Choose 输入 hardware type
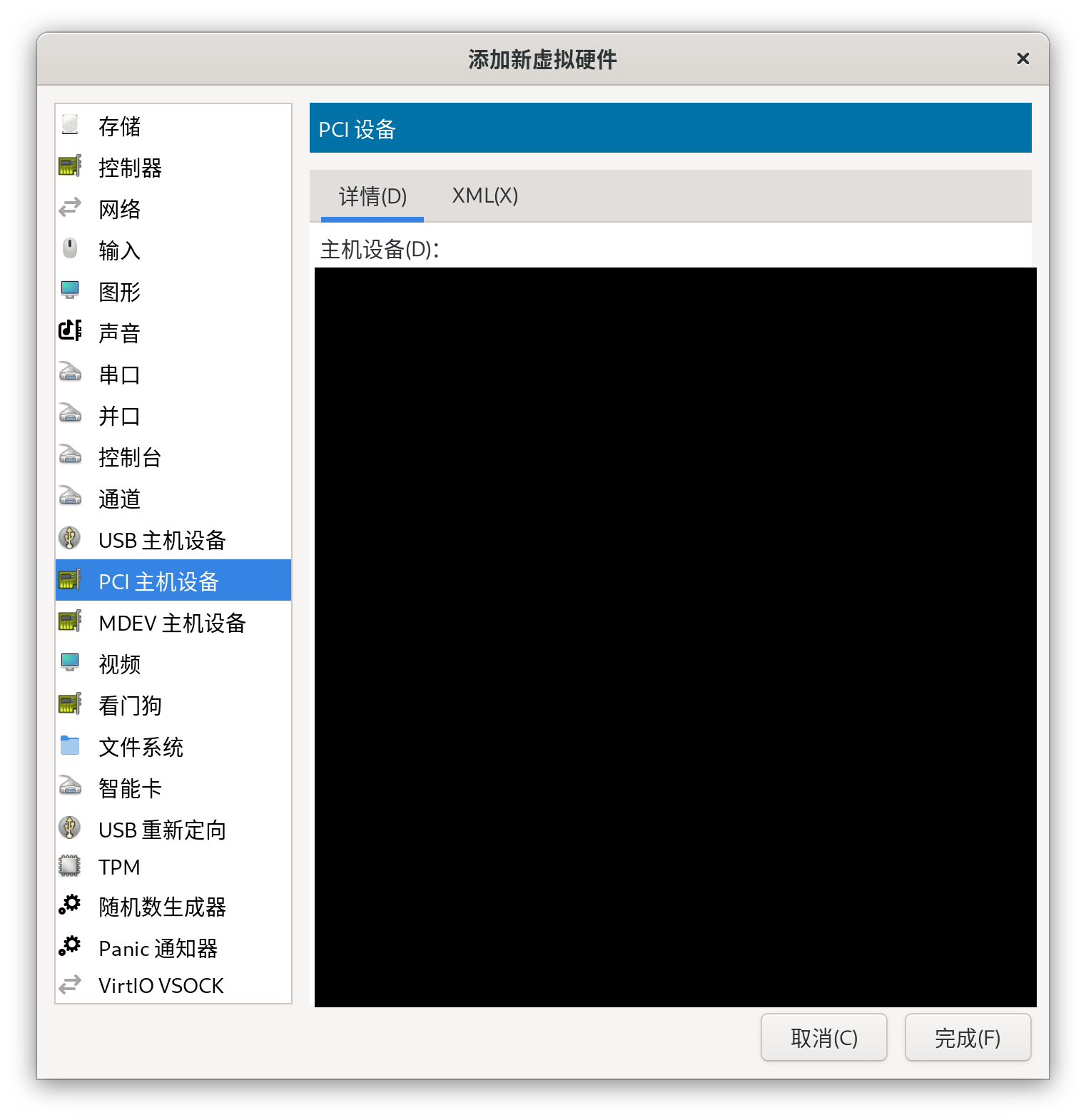 click(x=173, y=250)
